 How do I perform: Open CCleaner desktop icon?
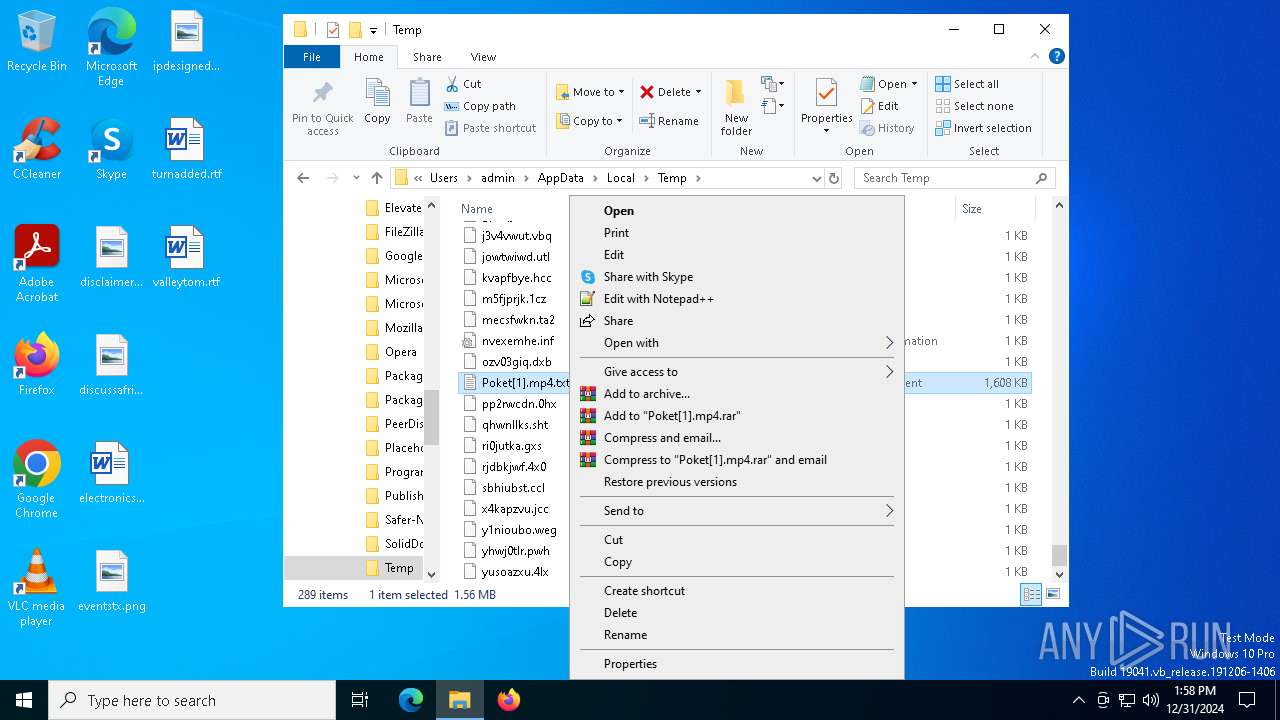37,149
